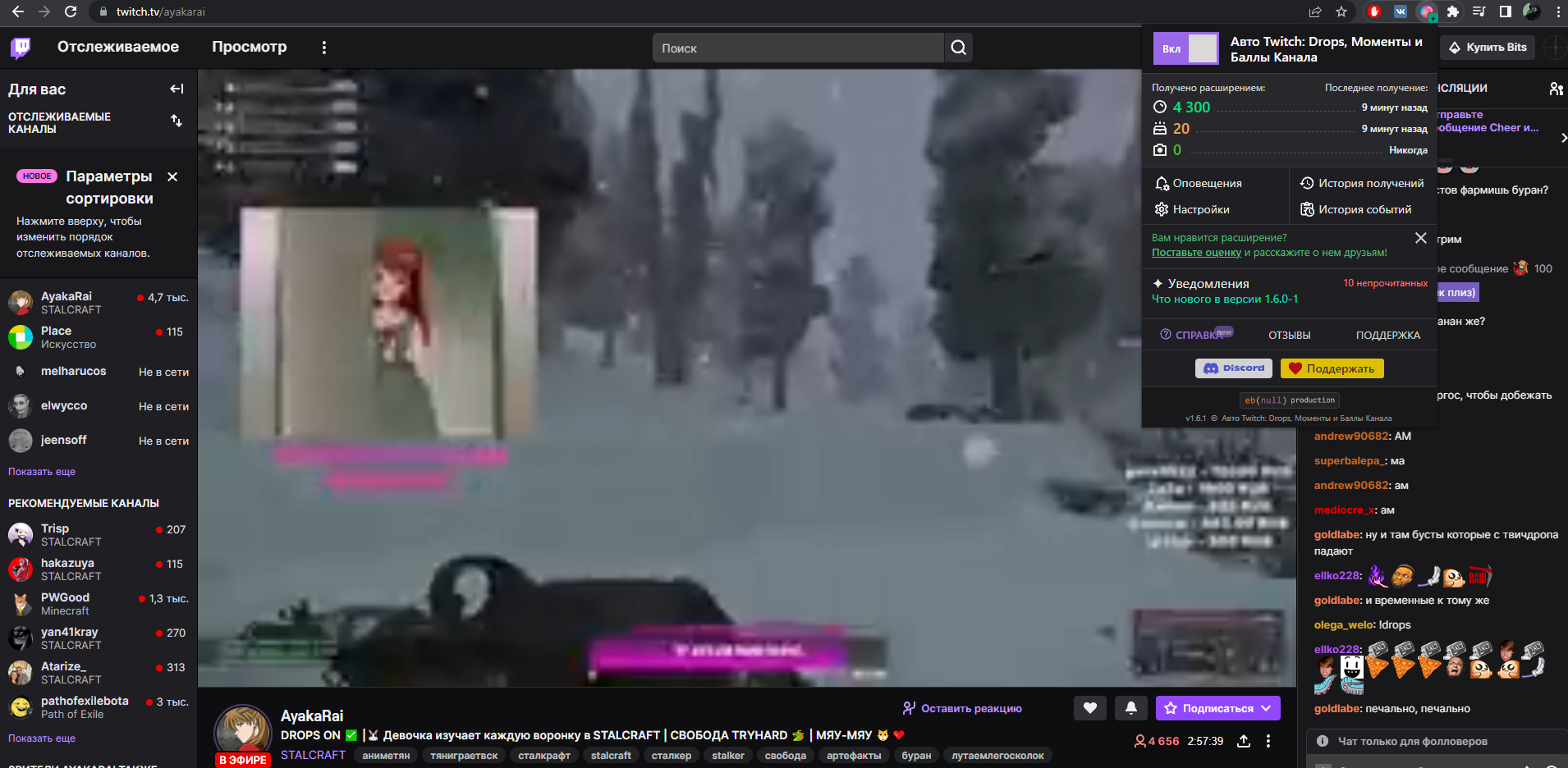Image resolution: width=1568 pixels, height=768 pixels.
Task: Click the yellow Поддержать button
Action: click(1332, 368)
